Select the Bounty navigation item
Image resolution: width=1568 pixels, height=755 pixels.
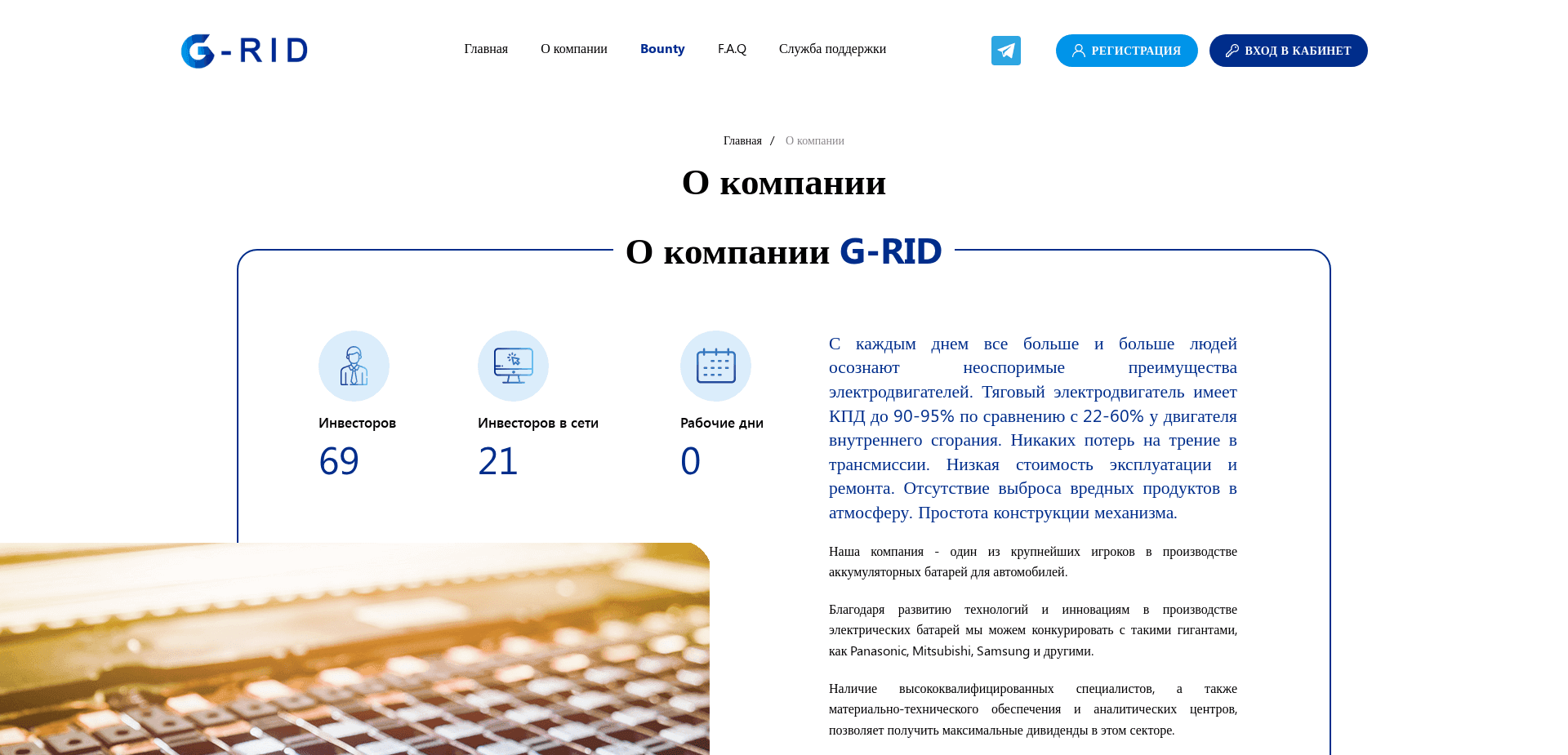point(662,49)
